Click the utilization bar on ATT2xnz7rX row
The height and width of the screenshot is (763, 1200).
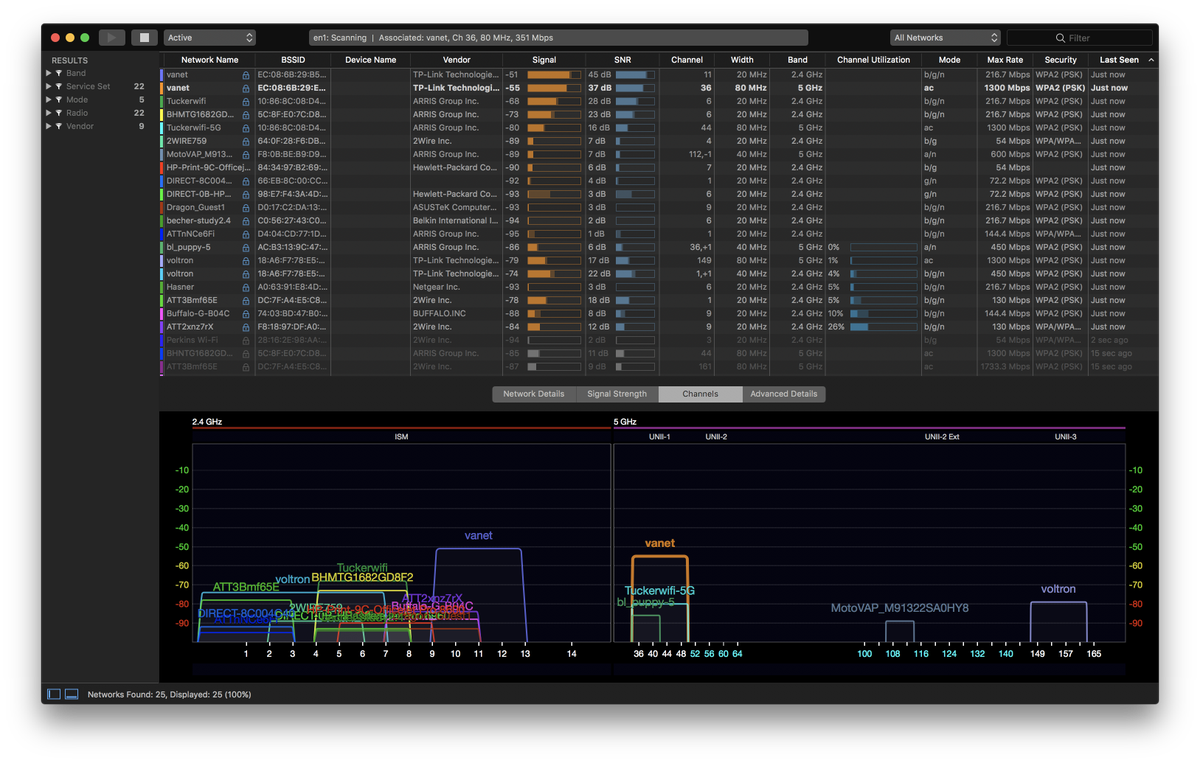click(884, 326)
